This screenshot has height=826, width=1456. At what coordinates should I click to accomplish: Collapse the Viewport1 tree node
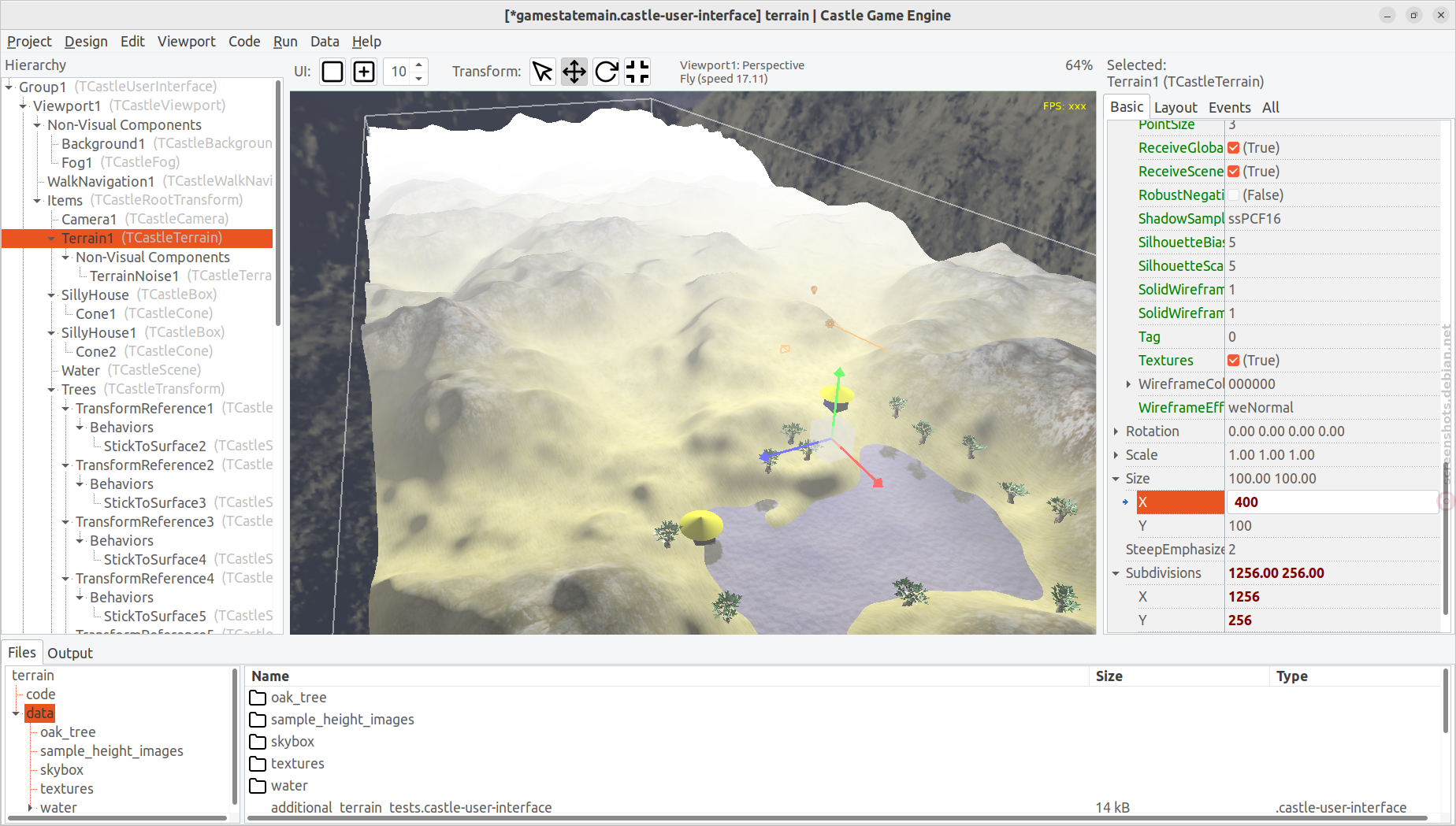pos(23,106)
